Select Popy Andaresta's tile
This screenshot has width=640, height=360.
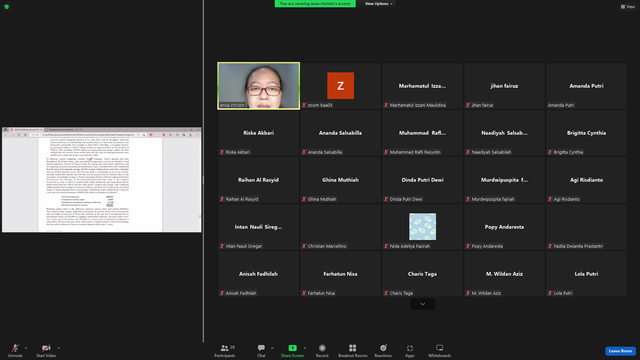[x=504, y=227]
